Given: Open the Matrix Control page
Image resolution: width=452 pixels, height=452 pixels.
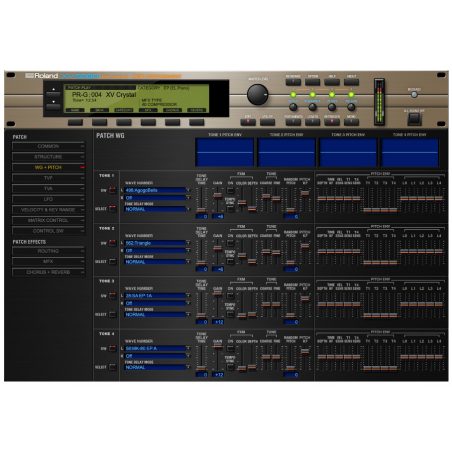Looking at the screenshot, I should tap(48, 220).
